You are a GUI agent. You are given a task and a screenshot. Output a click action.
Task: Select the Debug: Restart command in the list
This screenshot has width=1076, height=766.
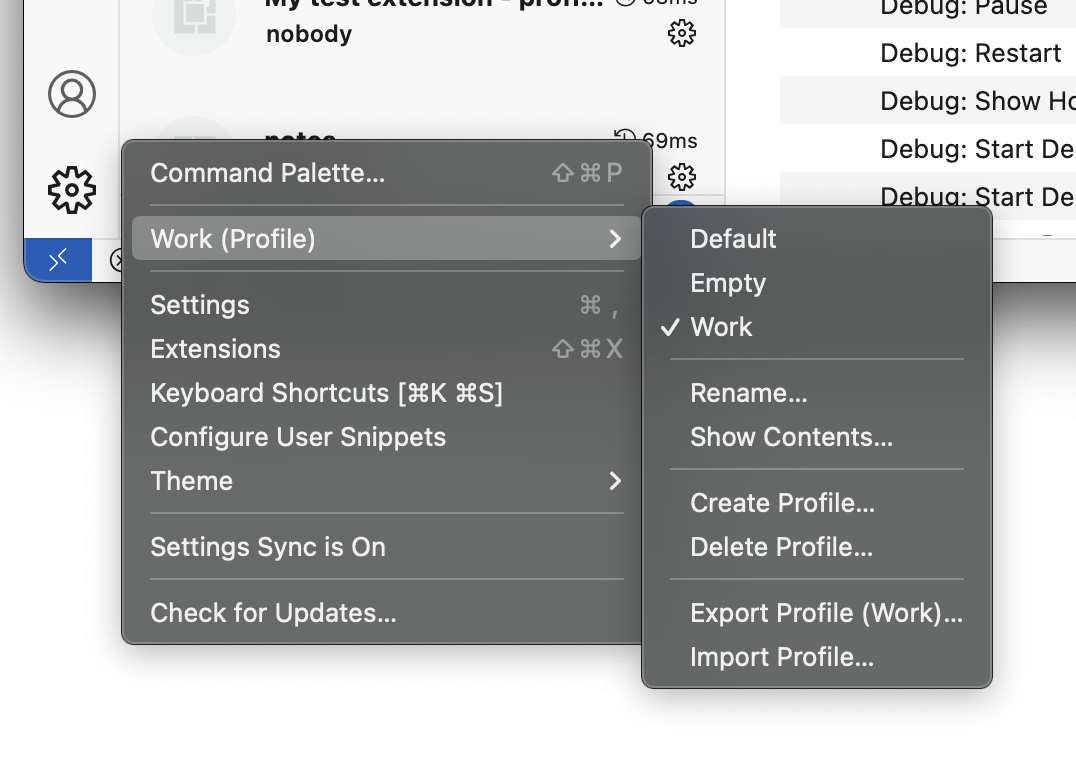tap(969, 53)
